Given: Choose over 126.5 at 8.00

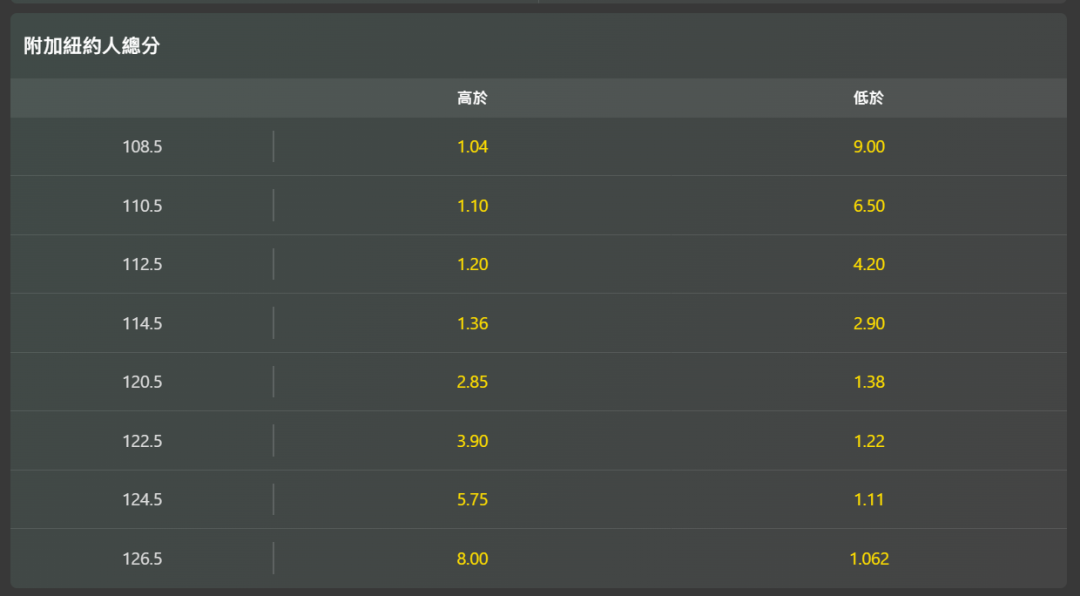Looking at the screenshot, I should [x=472, y=559].
